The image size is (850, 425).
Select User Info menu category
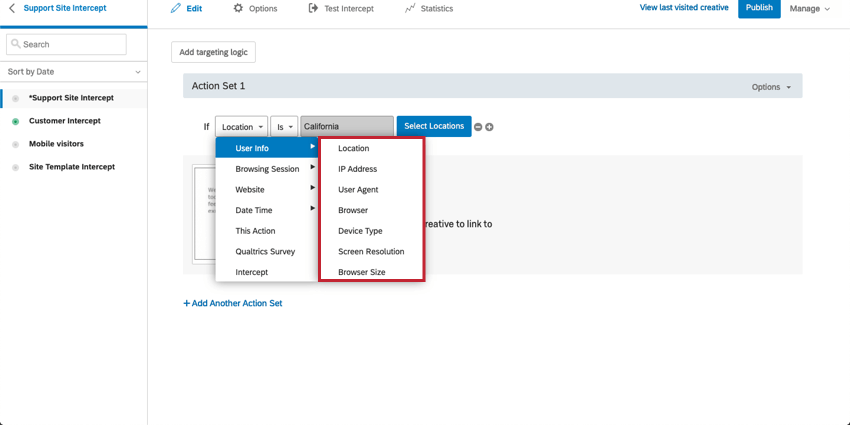pos(266,148)
